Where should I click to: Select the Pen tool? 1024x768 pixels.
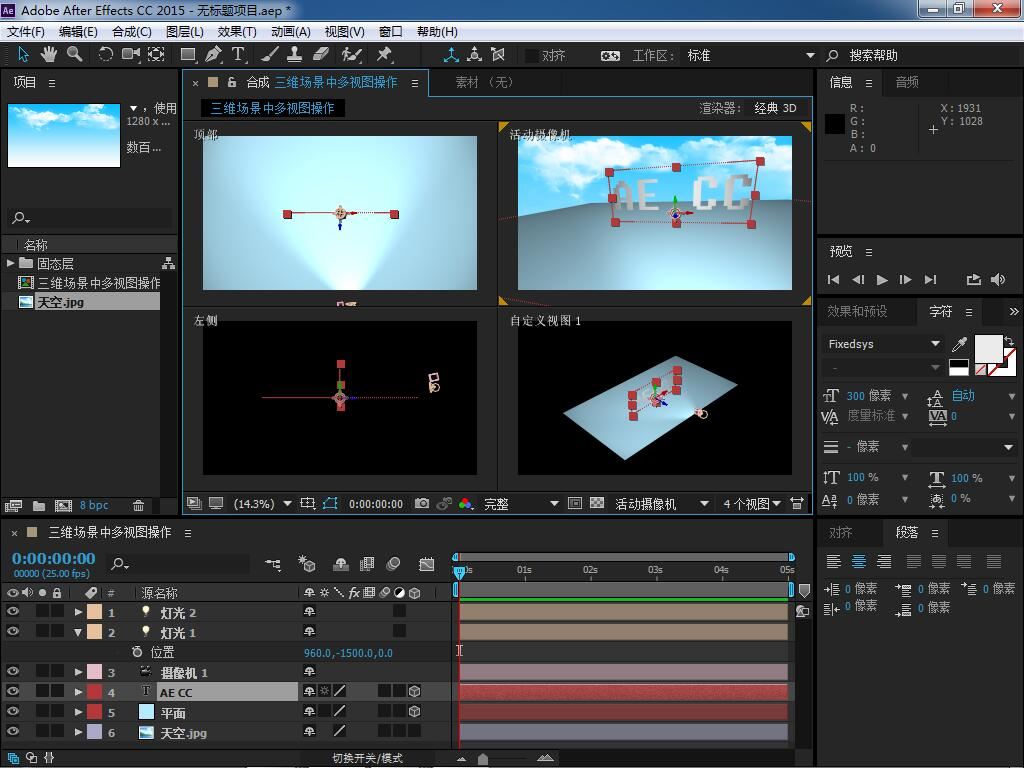[213, 55]
